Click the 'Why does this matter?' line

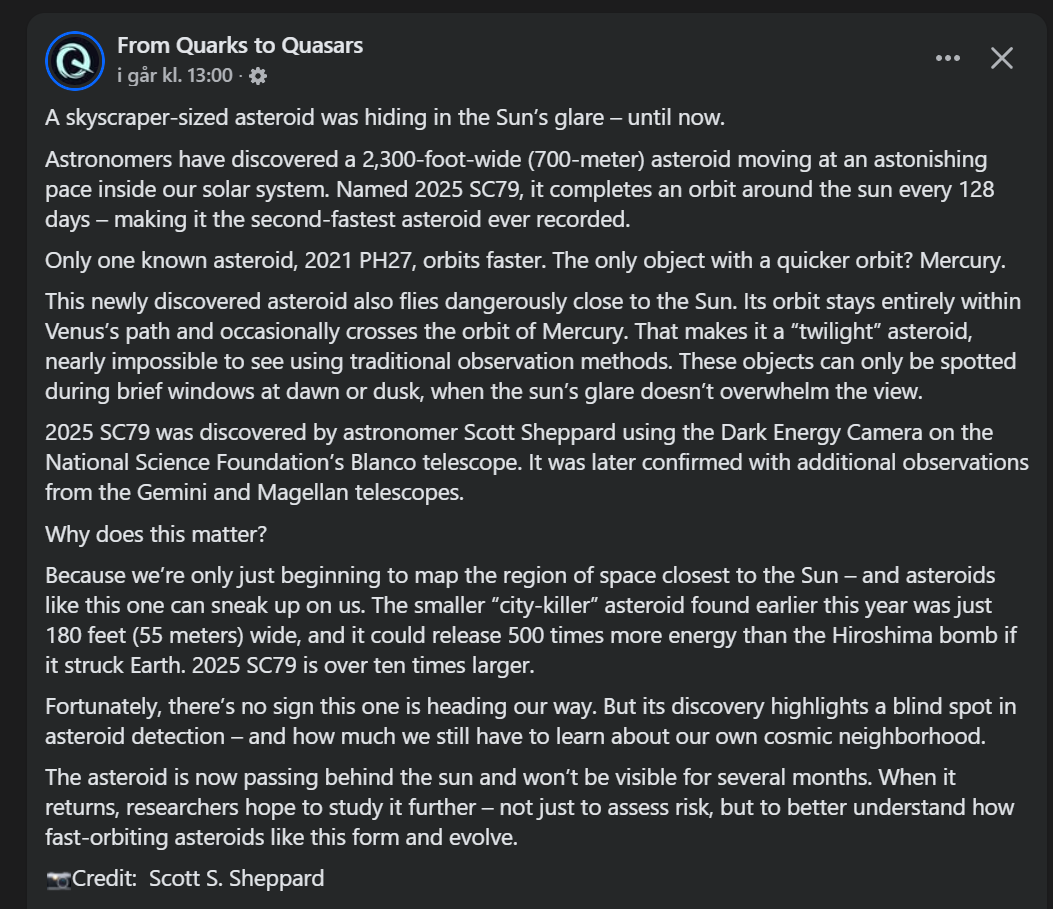[x=156, y=534]
